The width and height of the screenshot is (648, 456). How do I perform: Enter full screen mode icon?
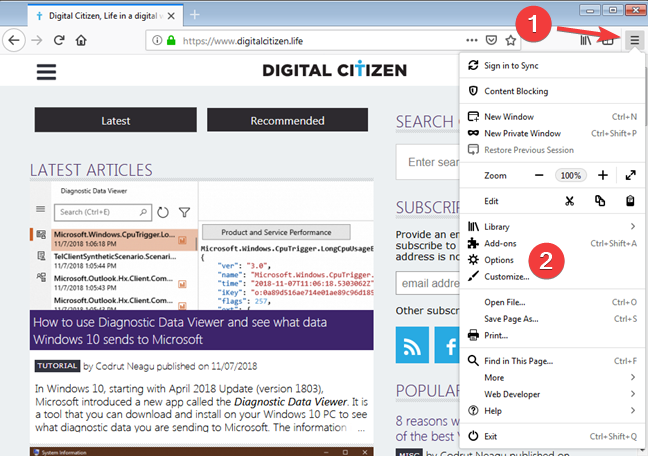pyautogui.click(x=631, y=175)
